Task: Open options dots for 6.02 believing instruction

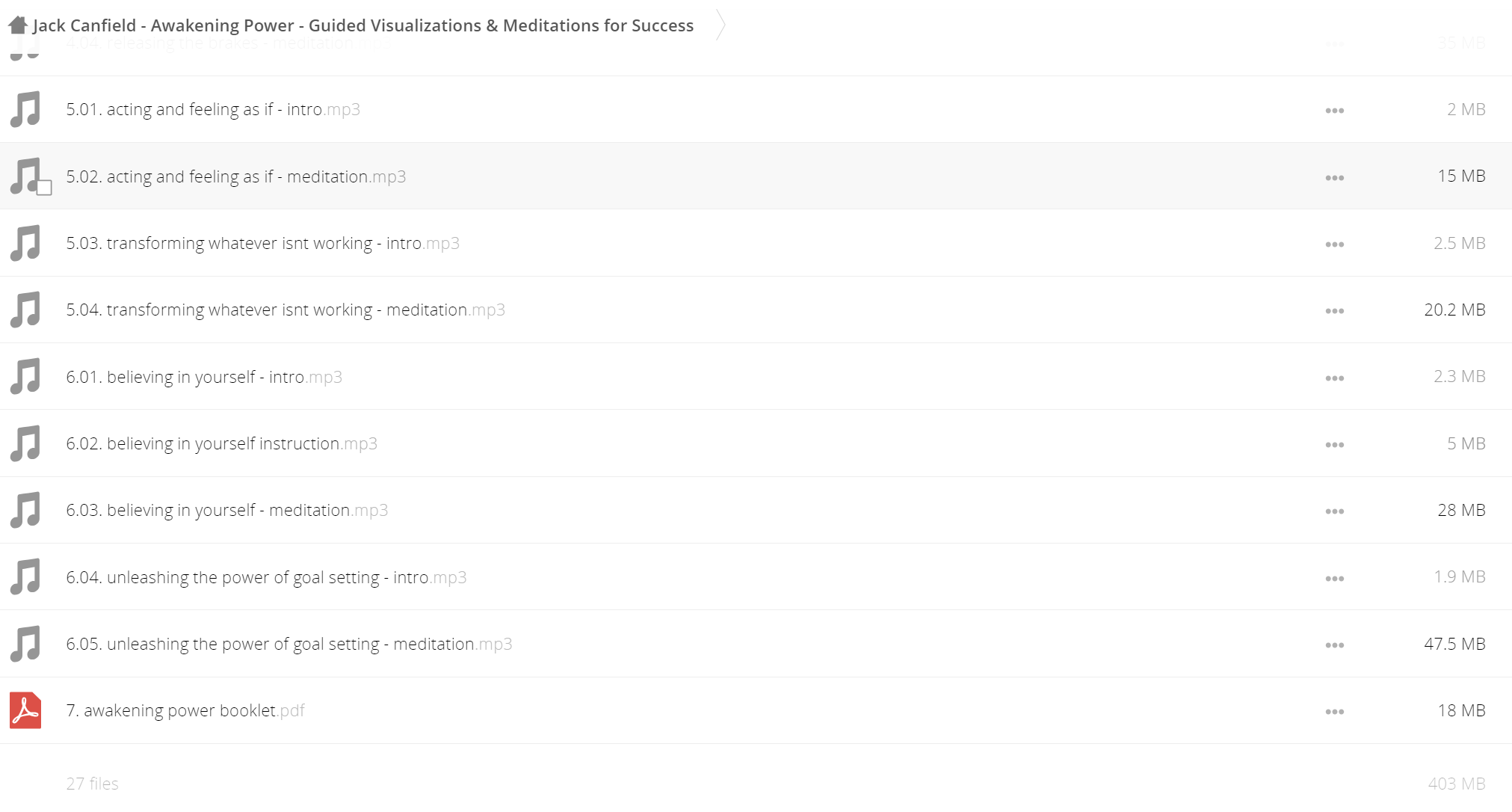Action: (1335, 445)
